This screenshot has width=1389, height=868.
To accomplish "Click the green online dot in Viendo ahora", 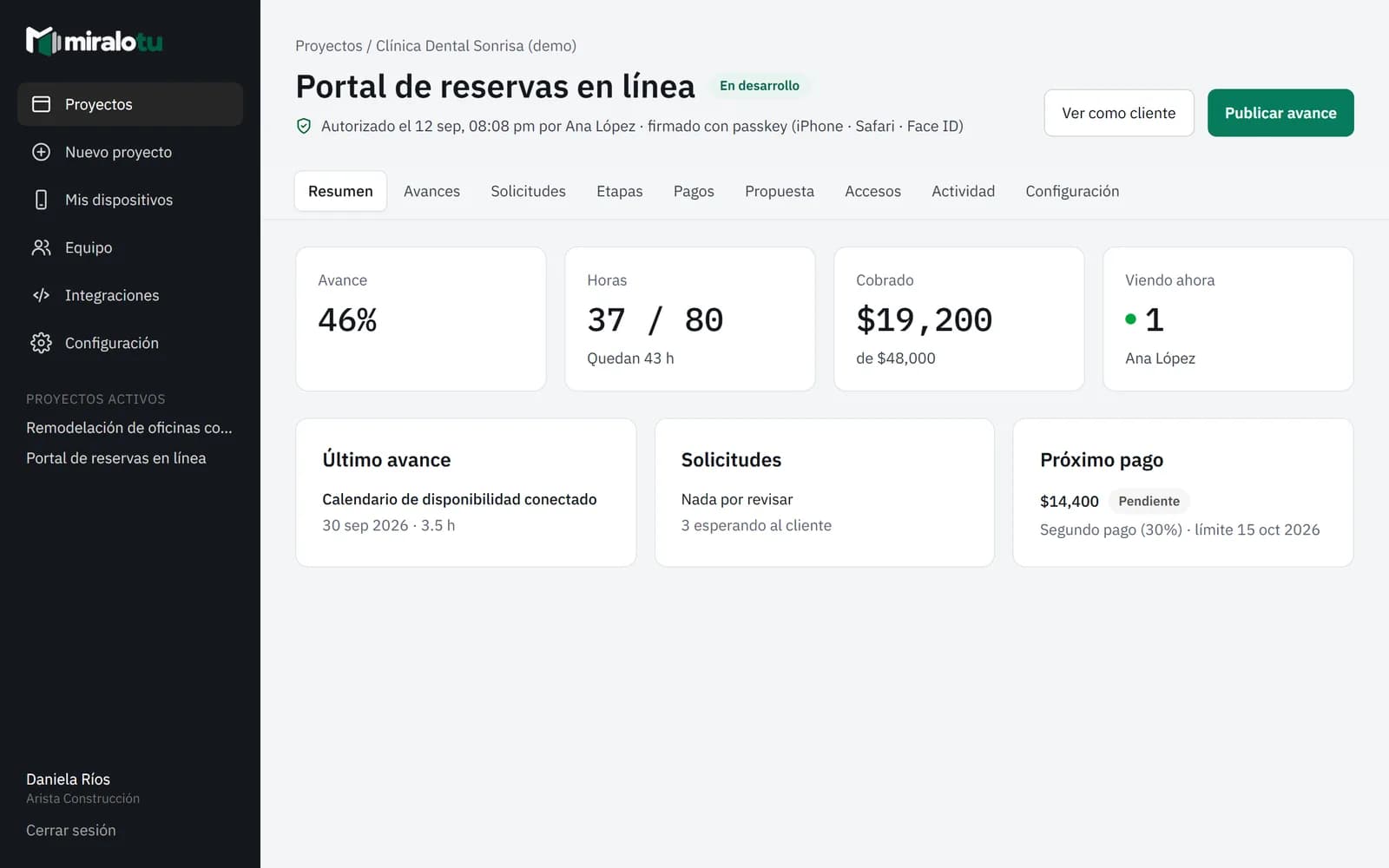I will (x=1130, y=319).
